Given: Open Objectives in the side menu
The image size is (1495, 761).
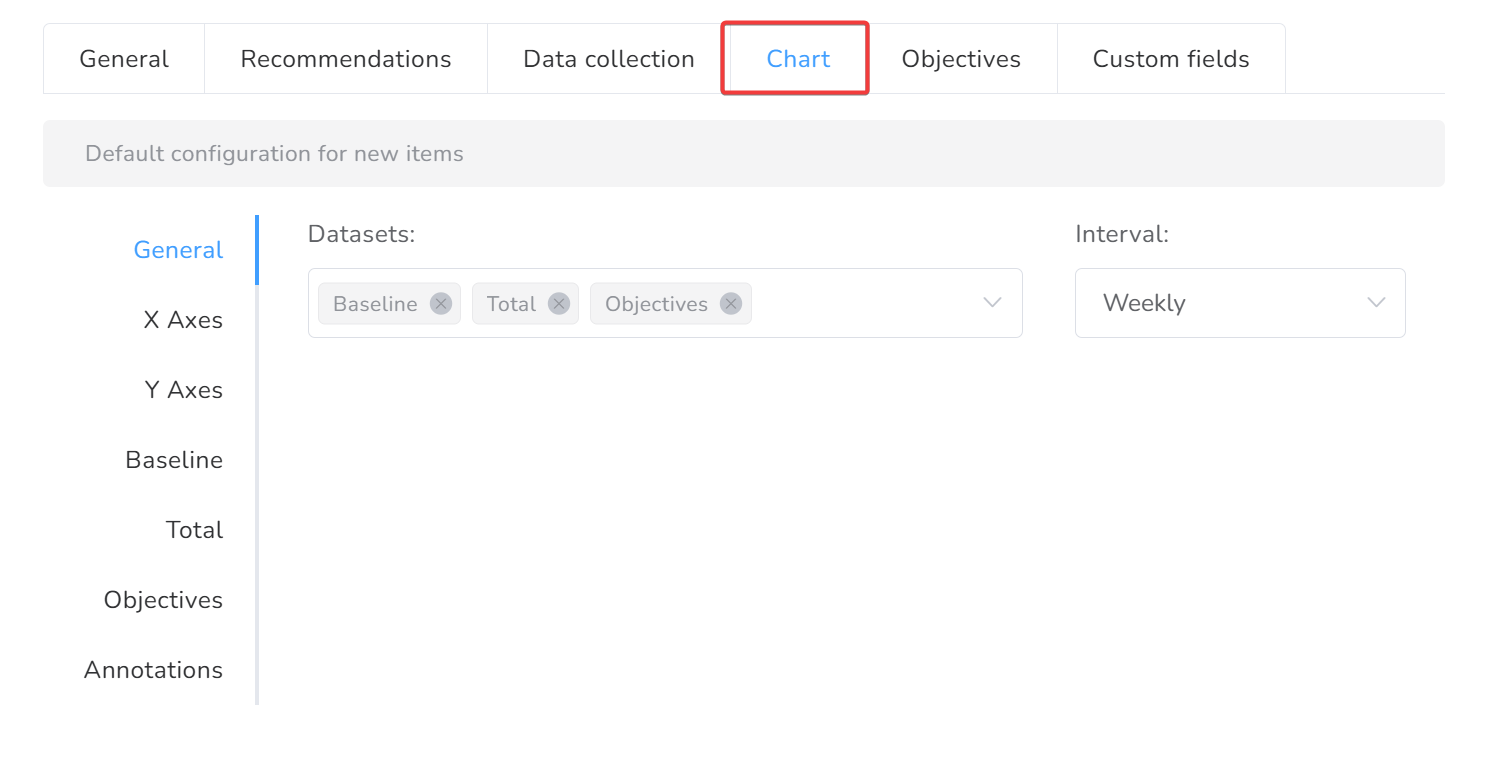Looking at the screenshot, I should point(163,600).
